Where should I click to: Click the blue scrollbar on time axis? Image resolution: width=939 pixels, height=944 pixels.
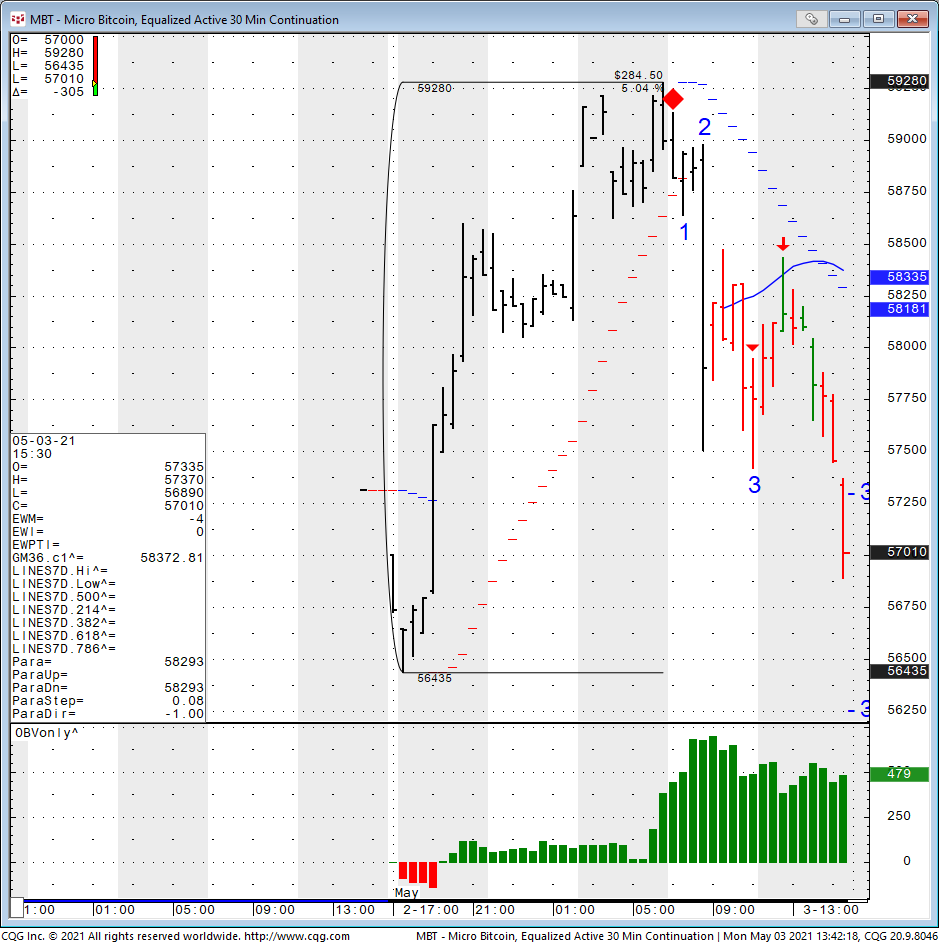200,900
